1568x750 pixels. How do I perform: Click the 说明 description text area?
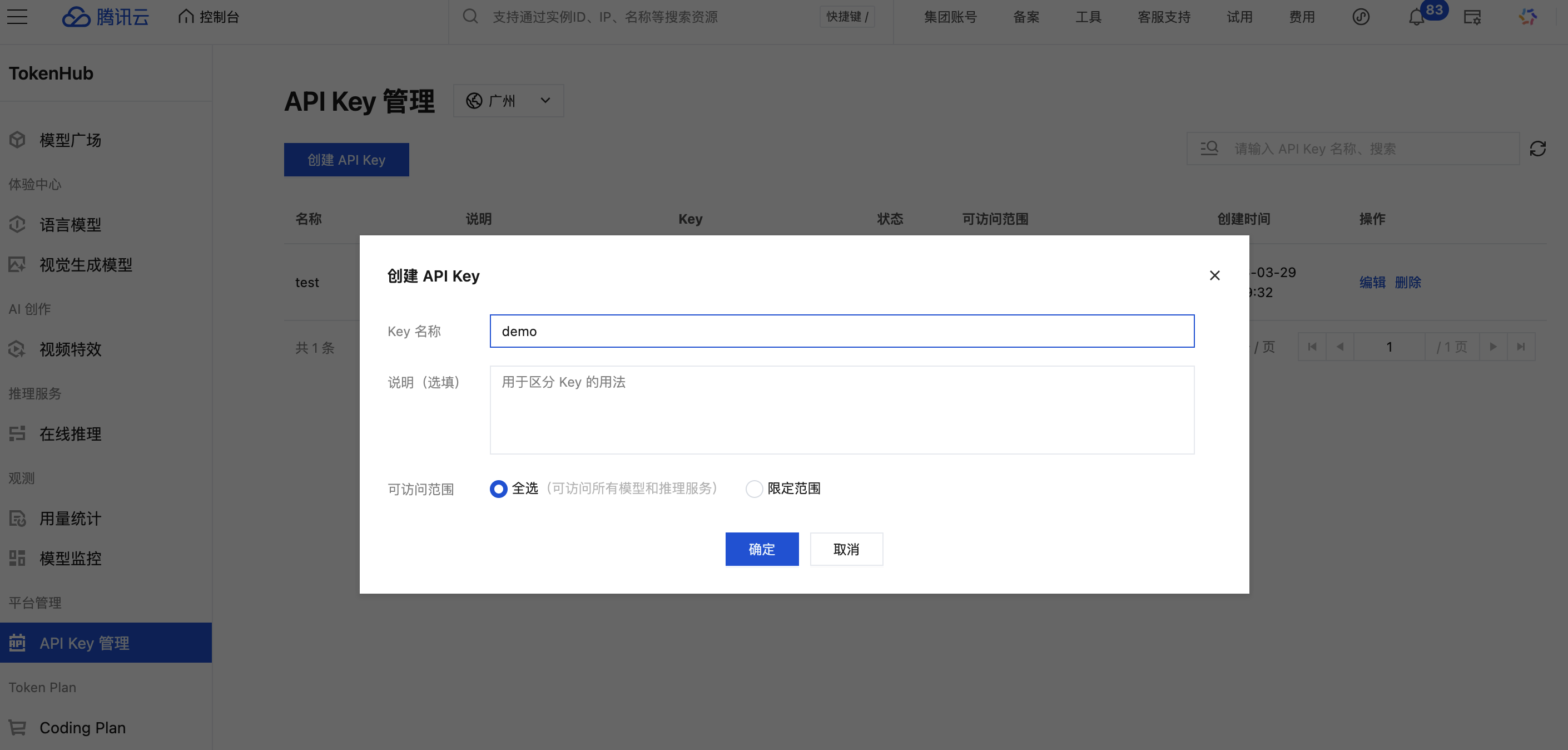pos(841,409)
